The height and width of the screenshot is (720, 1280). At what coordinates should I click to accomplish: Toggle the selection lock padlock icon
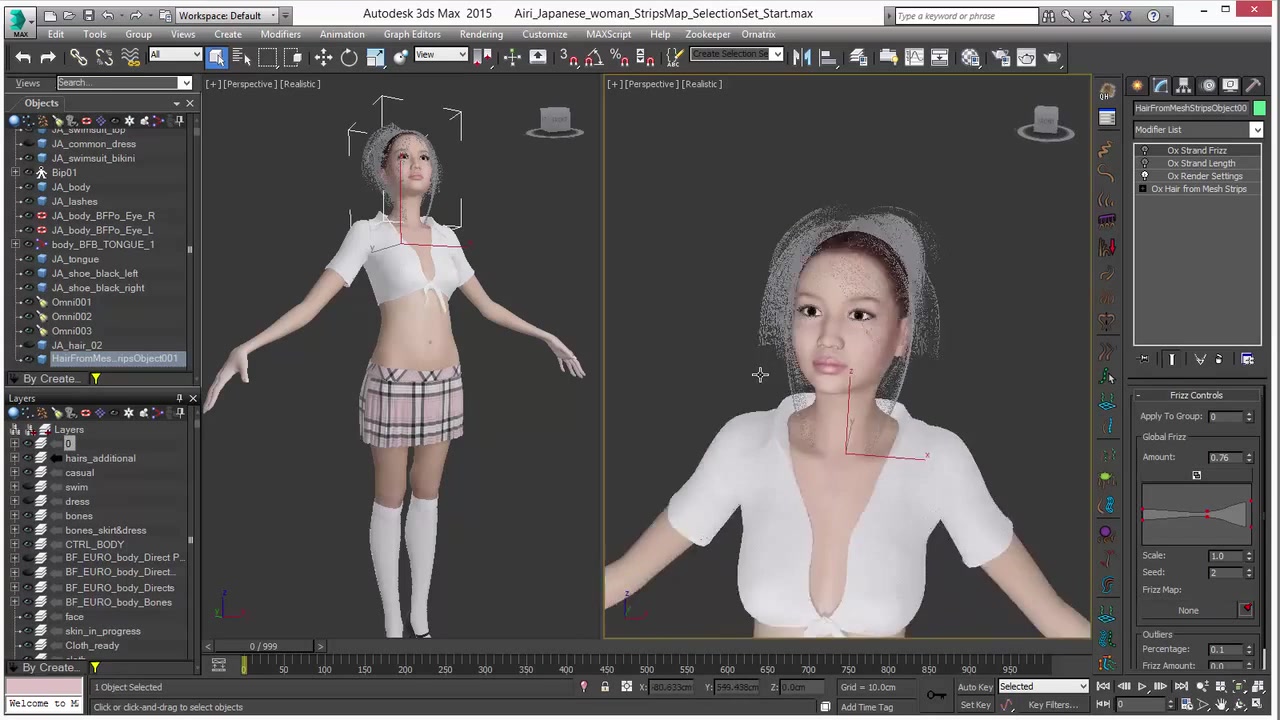point(605,687)
